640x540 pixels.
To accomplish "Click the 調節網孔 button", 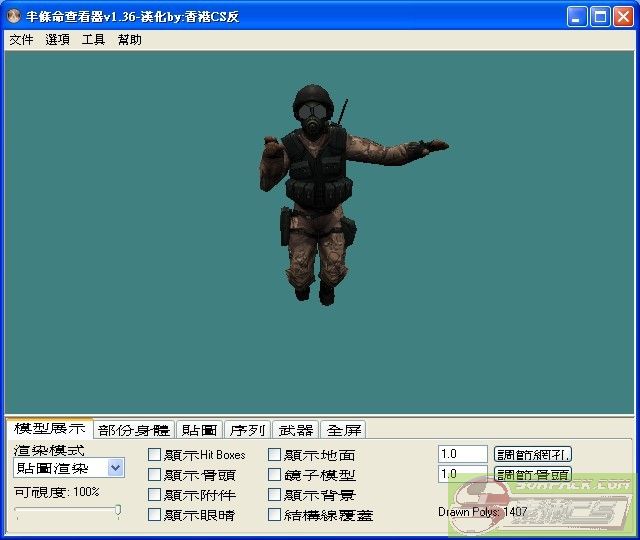I will tap(533, 454).
